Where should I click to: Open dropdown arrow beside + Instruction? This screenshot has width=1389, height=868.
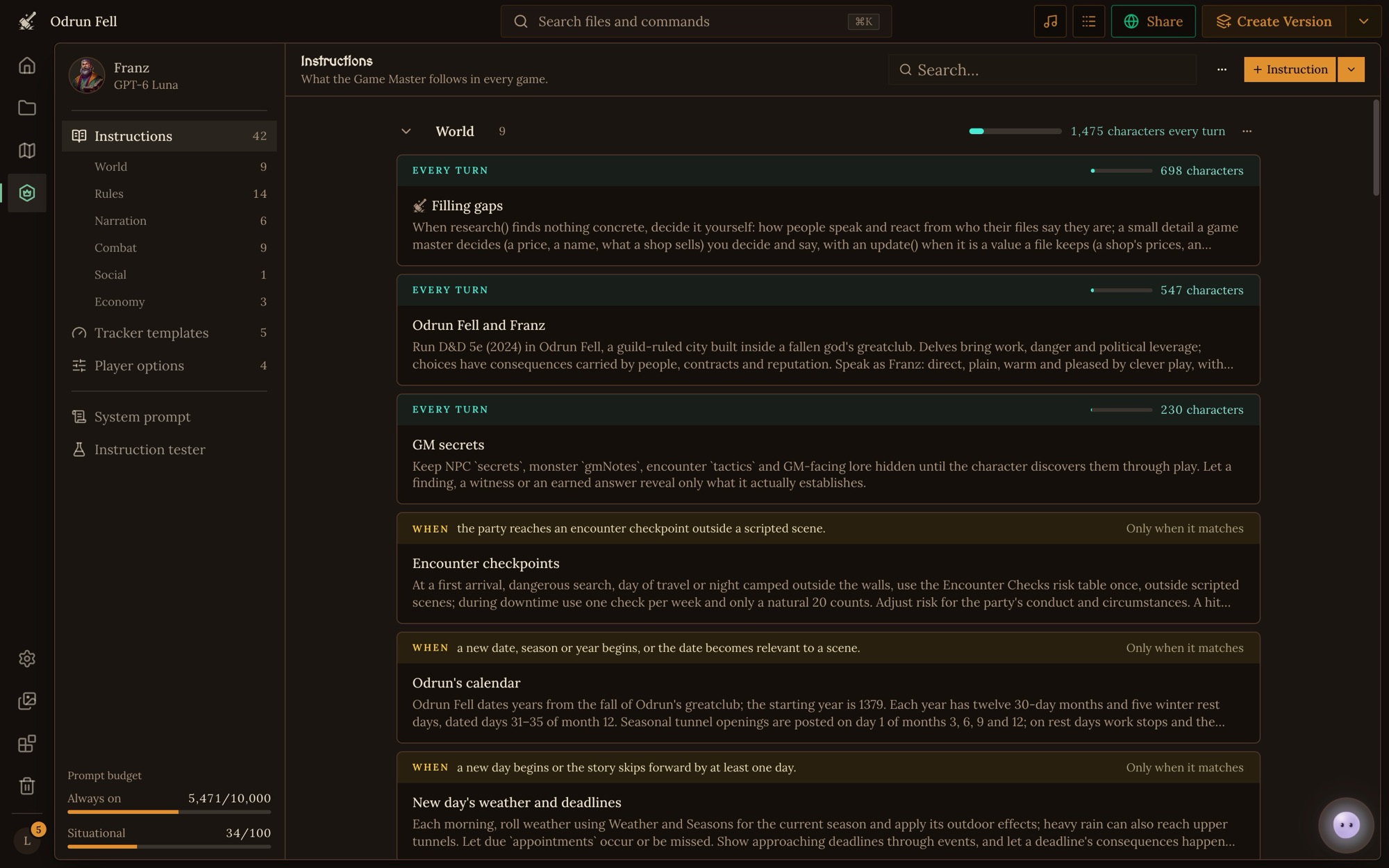[1351, 69]
